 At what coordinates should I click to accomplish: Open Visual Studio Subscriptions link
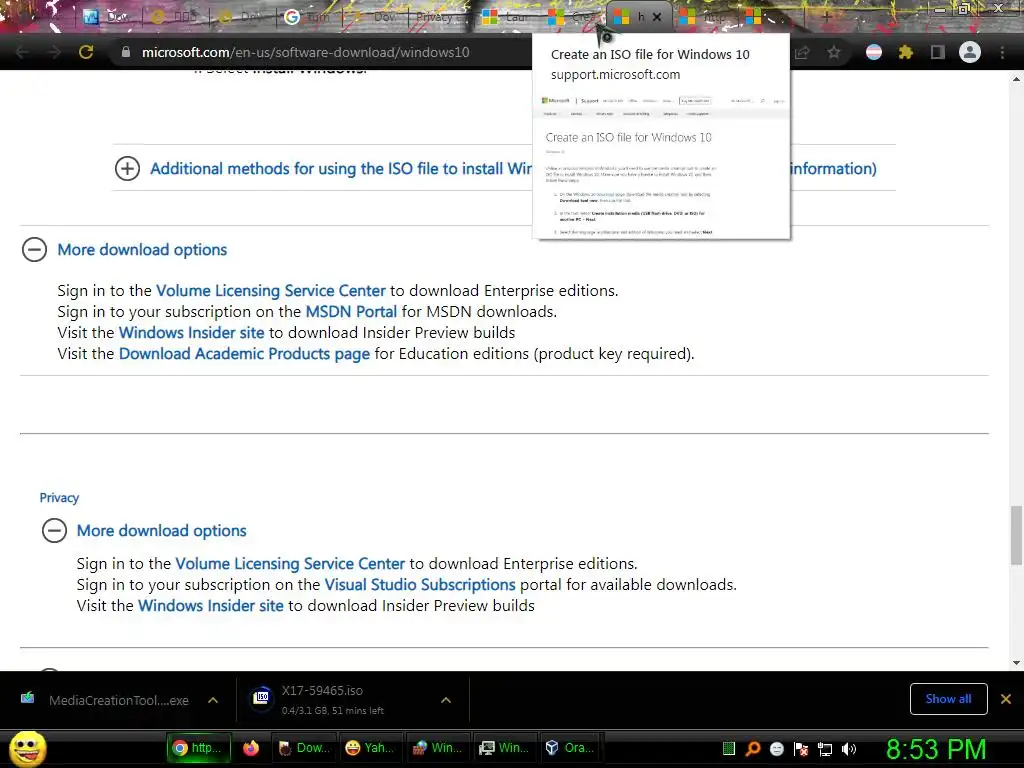420,584
